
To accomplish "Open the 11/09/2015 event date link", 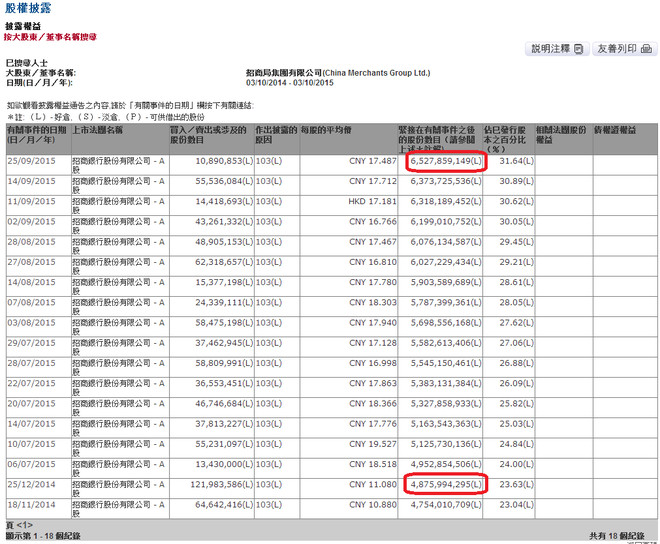I will pyautogui.click(x=31, y=201).
